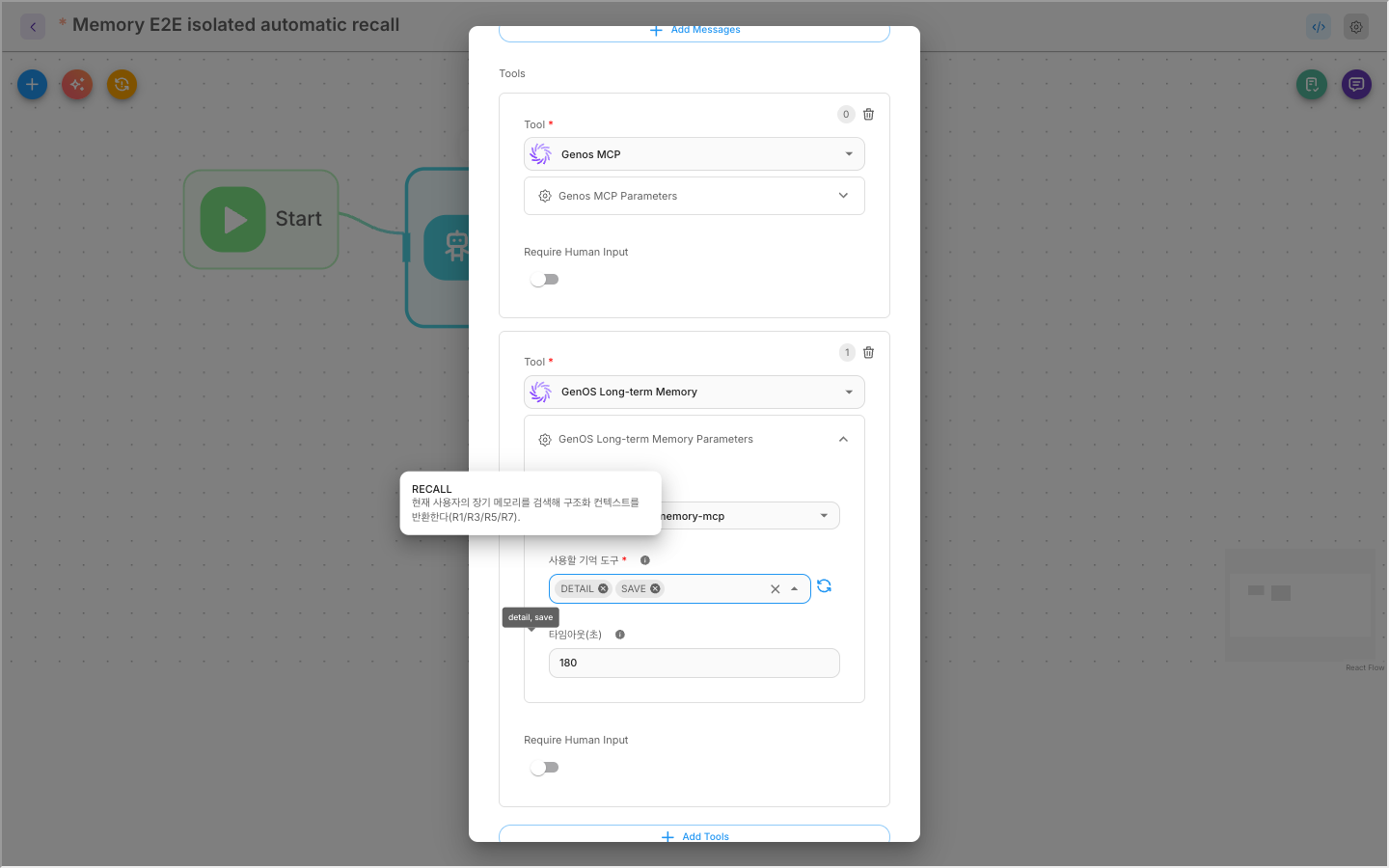Delete the Genos MCP tool with trash icon
This screenshot has height=868, width=1389.
click(x=868, y=114)
